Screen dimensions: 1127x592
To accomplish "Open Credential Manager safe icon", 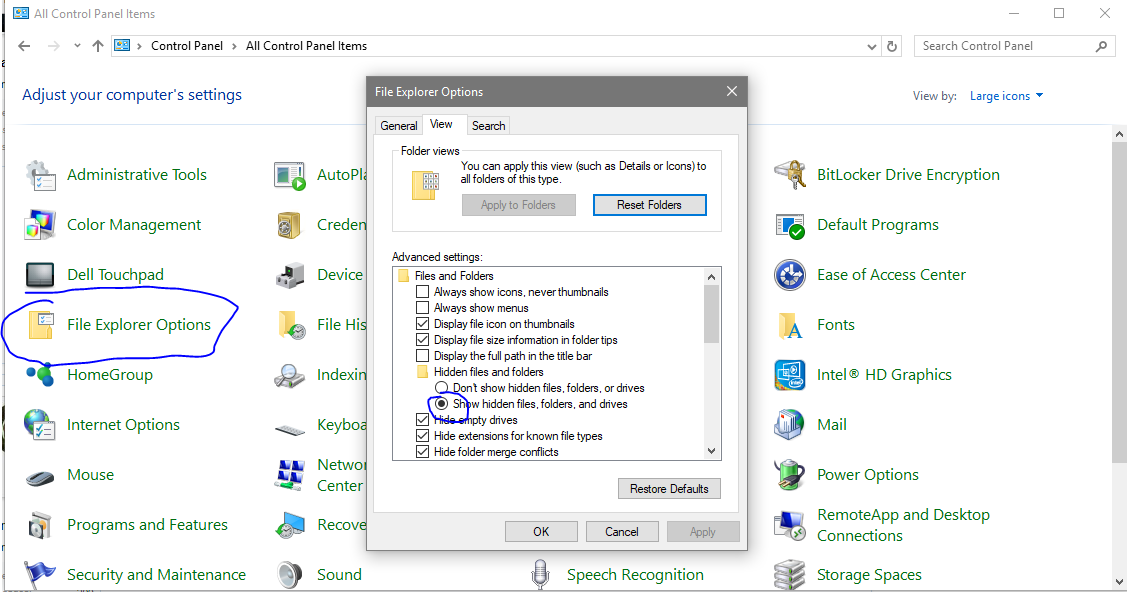I will [x=290, y=225].
